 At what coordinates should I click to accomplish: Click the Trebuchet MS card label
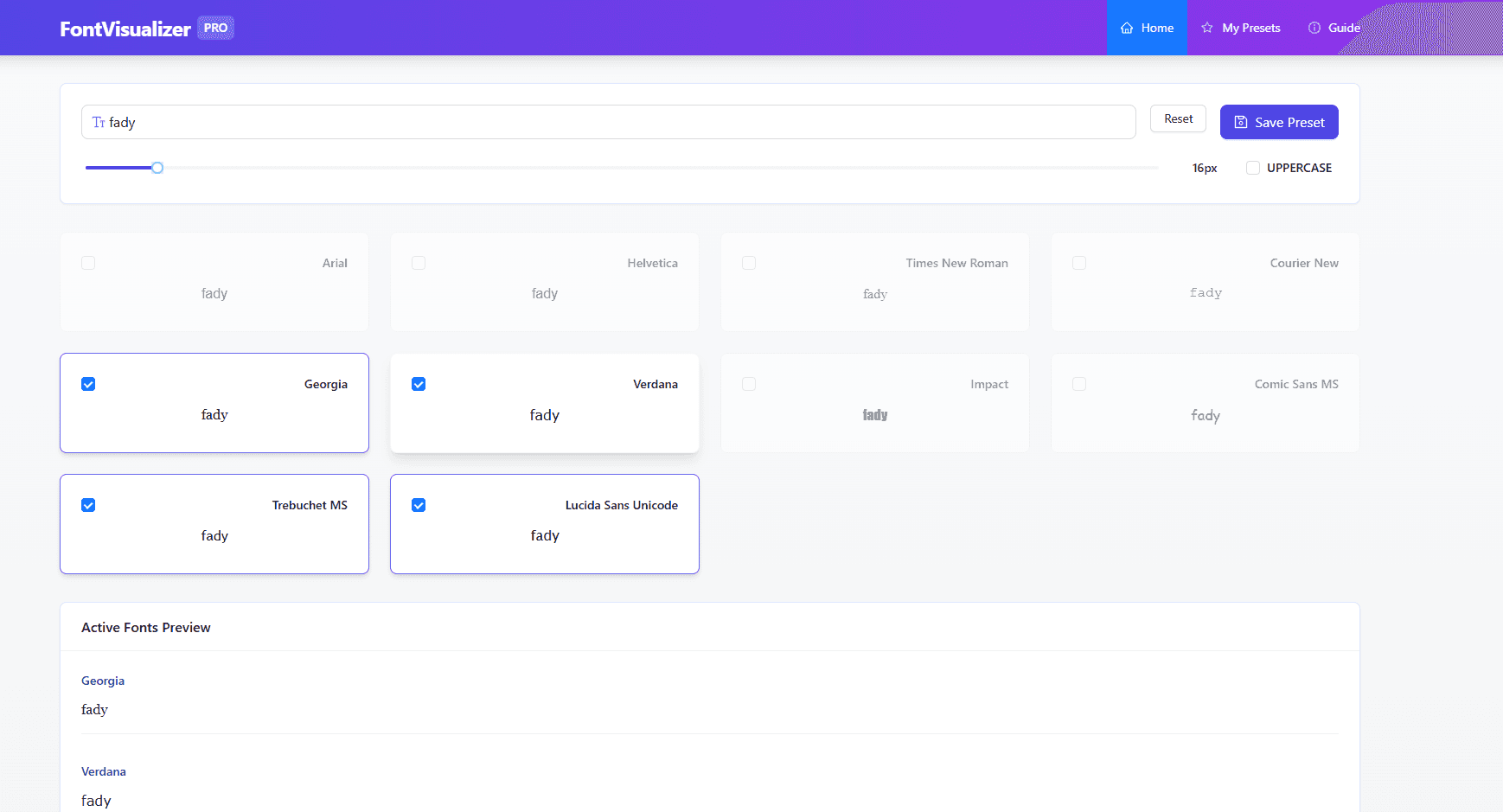pos(310,505)
